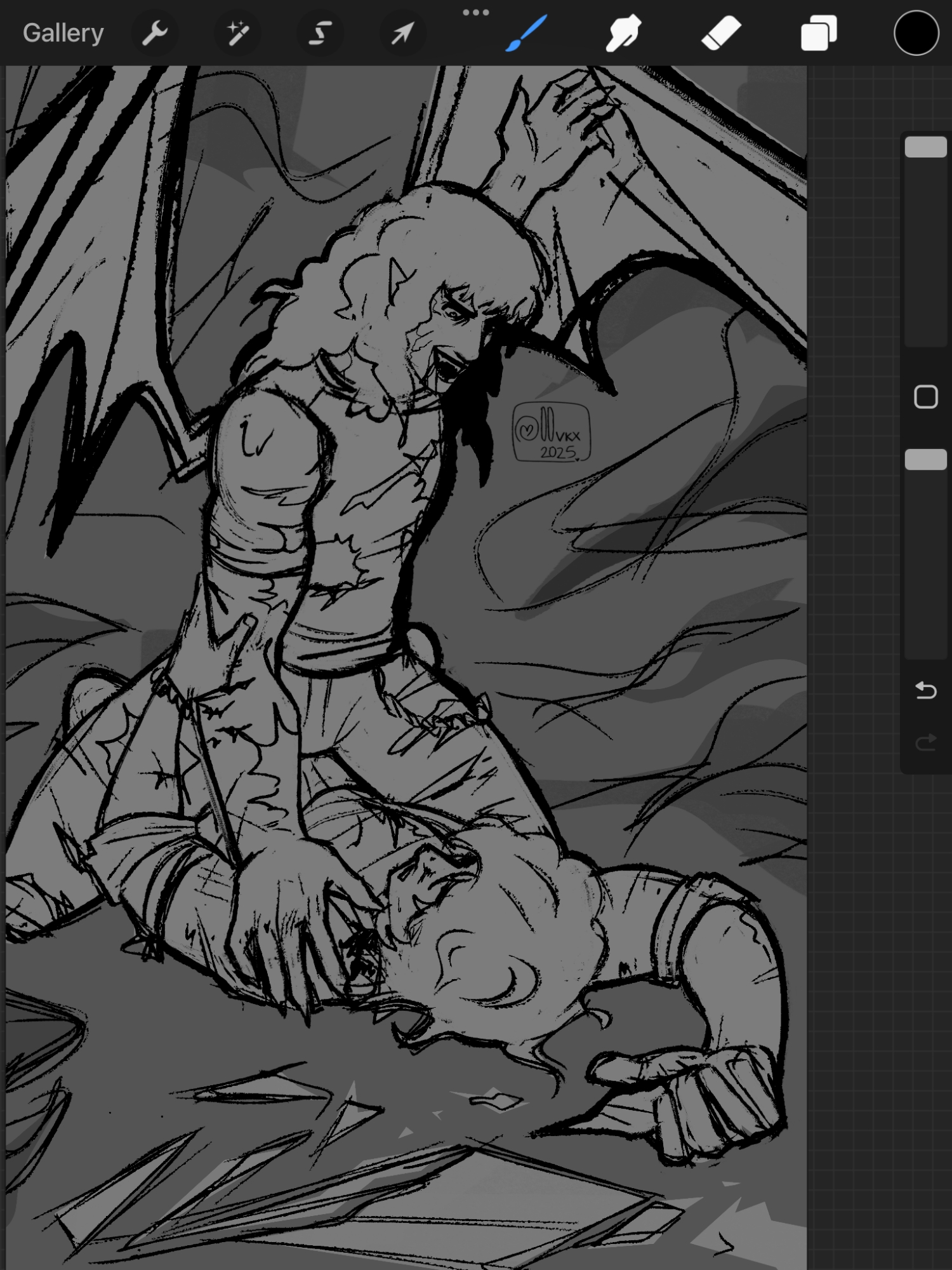Activate the Selection tool
The width and height of the screenshot is (952, 1270).
click(320, 34)
